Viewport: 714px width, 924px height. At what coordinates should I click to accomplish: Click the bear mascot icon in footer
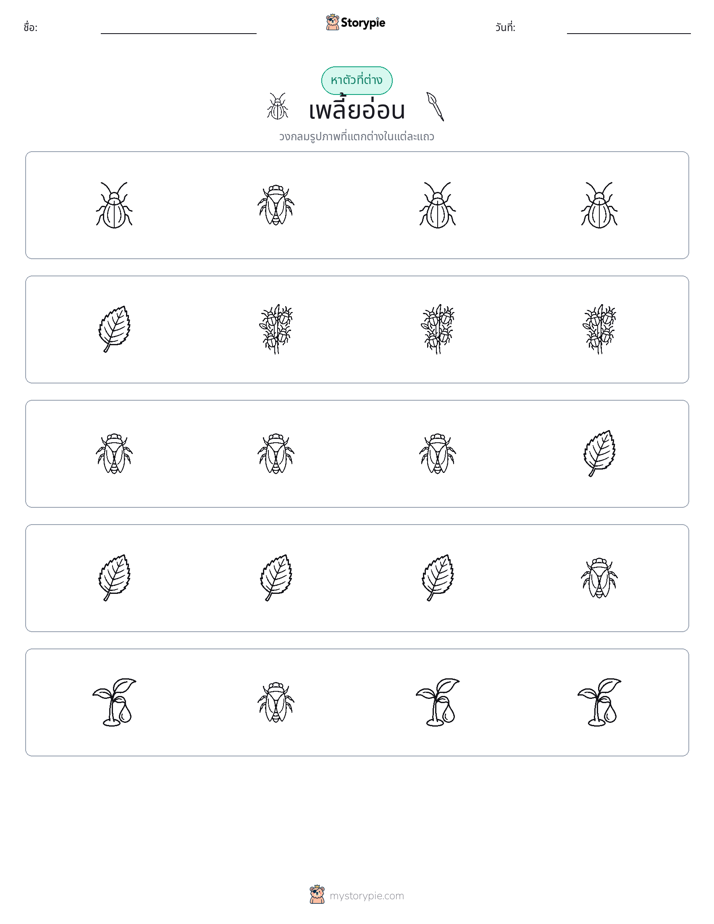point(317,895)
